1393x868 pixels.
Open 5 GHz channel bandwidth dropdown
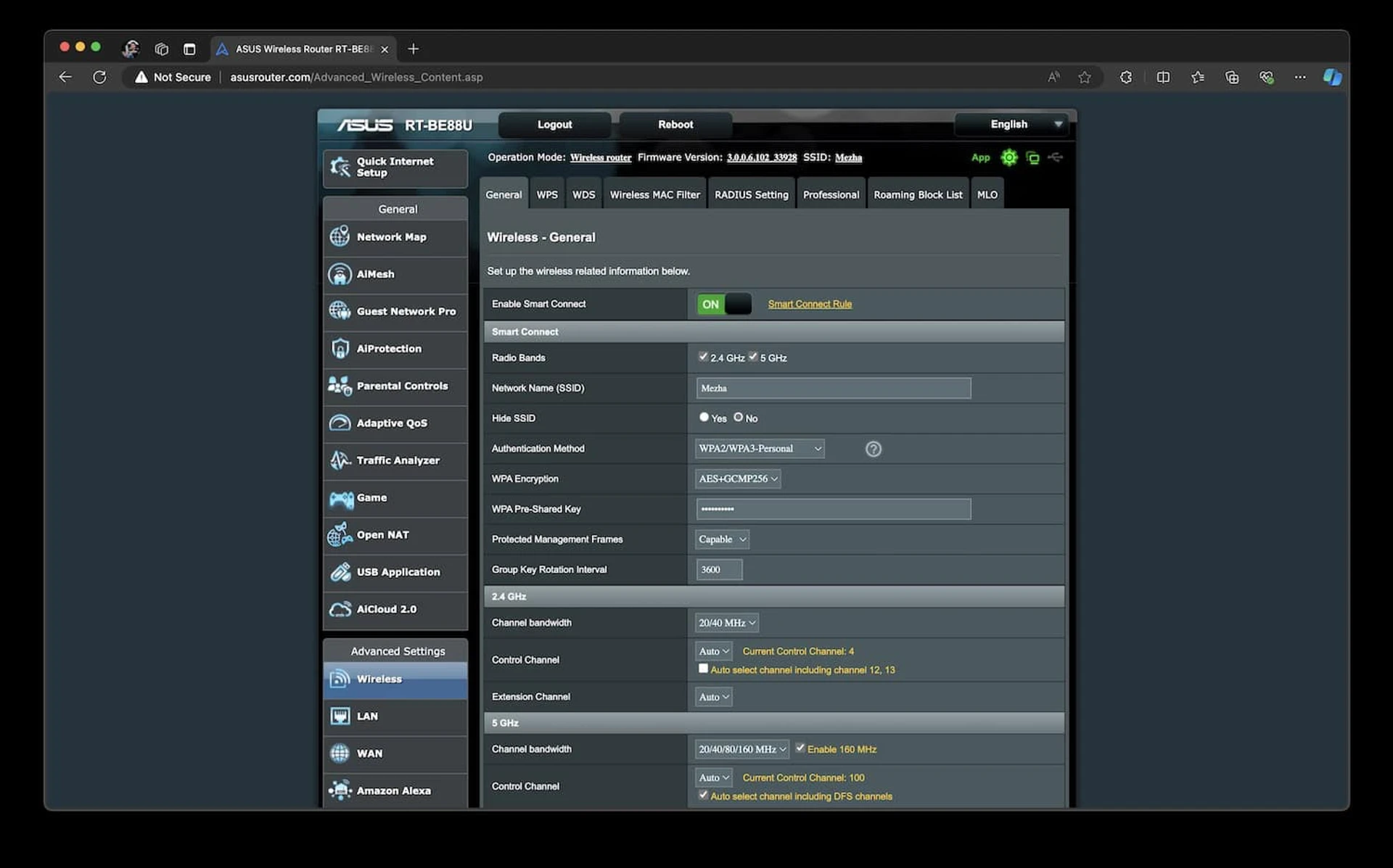[742, 749]
